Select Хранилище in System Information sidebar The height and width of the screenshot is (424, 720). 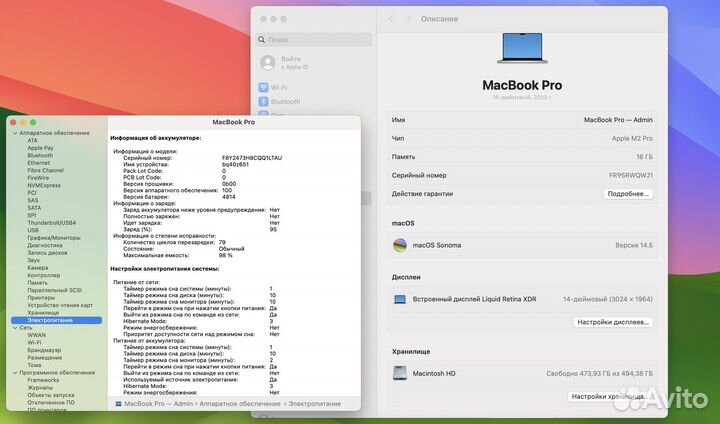tap(43, 313)
